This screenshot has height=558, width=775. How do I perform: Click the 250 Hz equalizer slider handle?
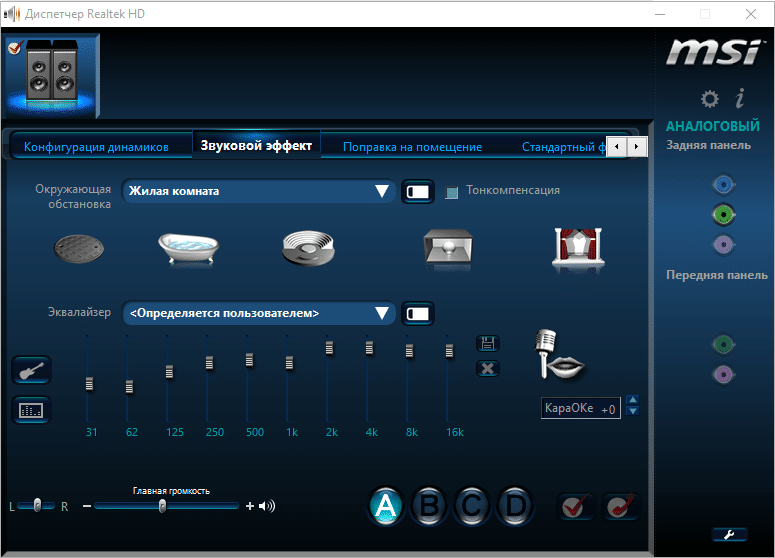(x=210, y=363)
